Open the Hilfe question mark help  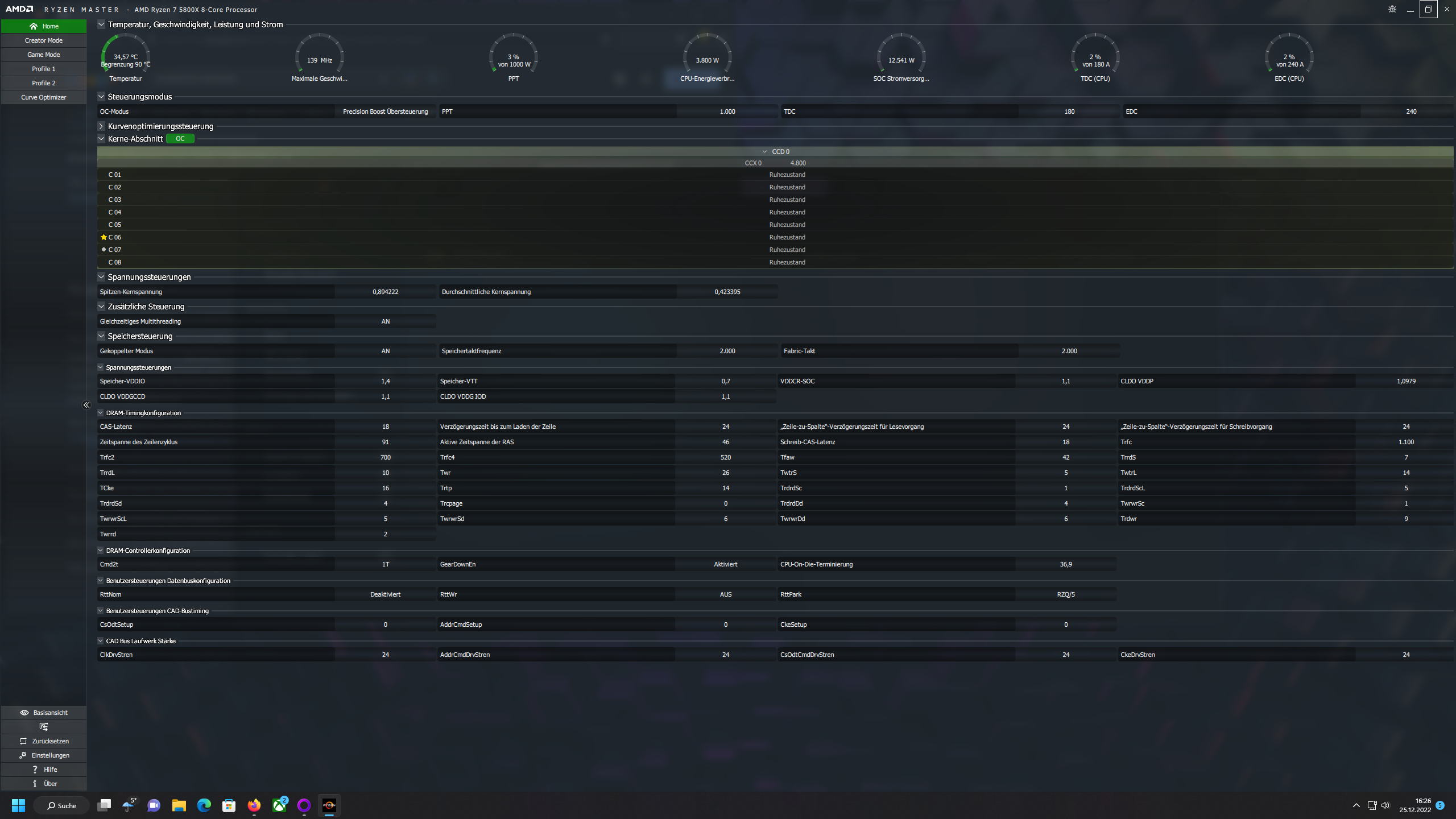pyautogui.click(x=35, y=770)
